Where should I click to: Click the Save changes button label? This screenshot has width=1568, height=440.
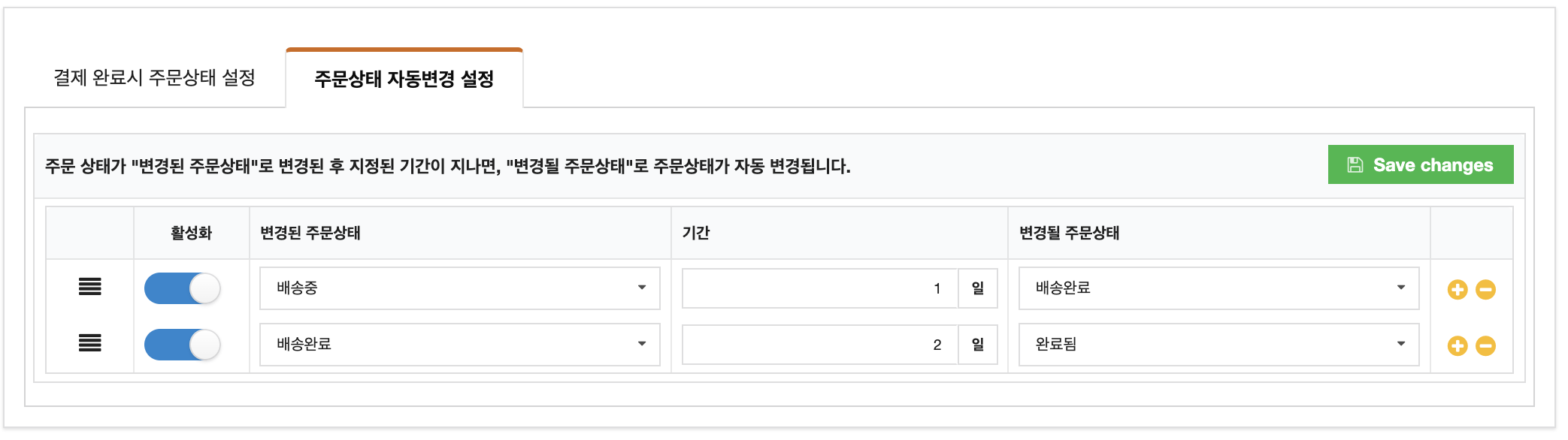1433,165
